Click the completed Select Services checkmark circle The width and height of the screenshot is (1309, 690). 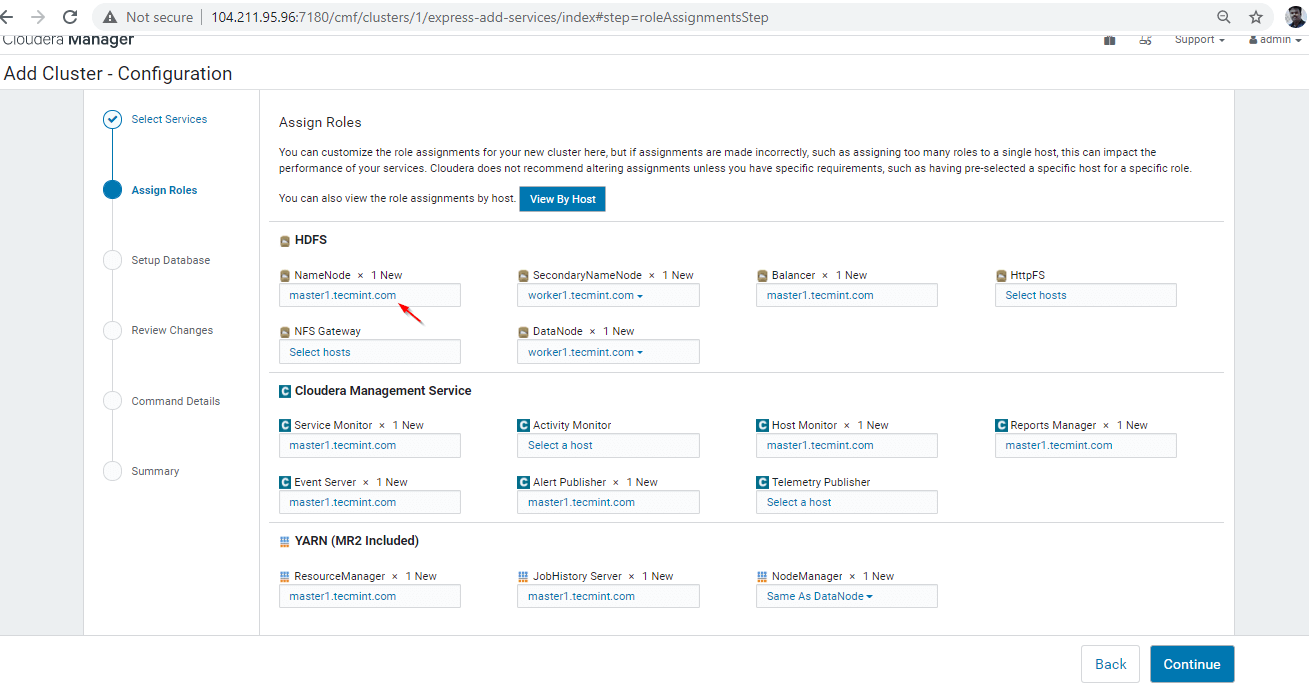click(113, 120)
